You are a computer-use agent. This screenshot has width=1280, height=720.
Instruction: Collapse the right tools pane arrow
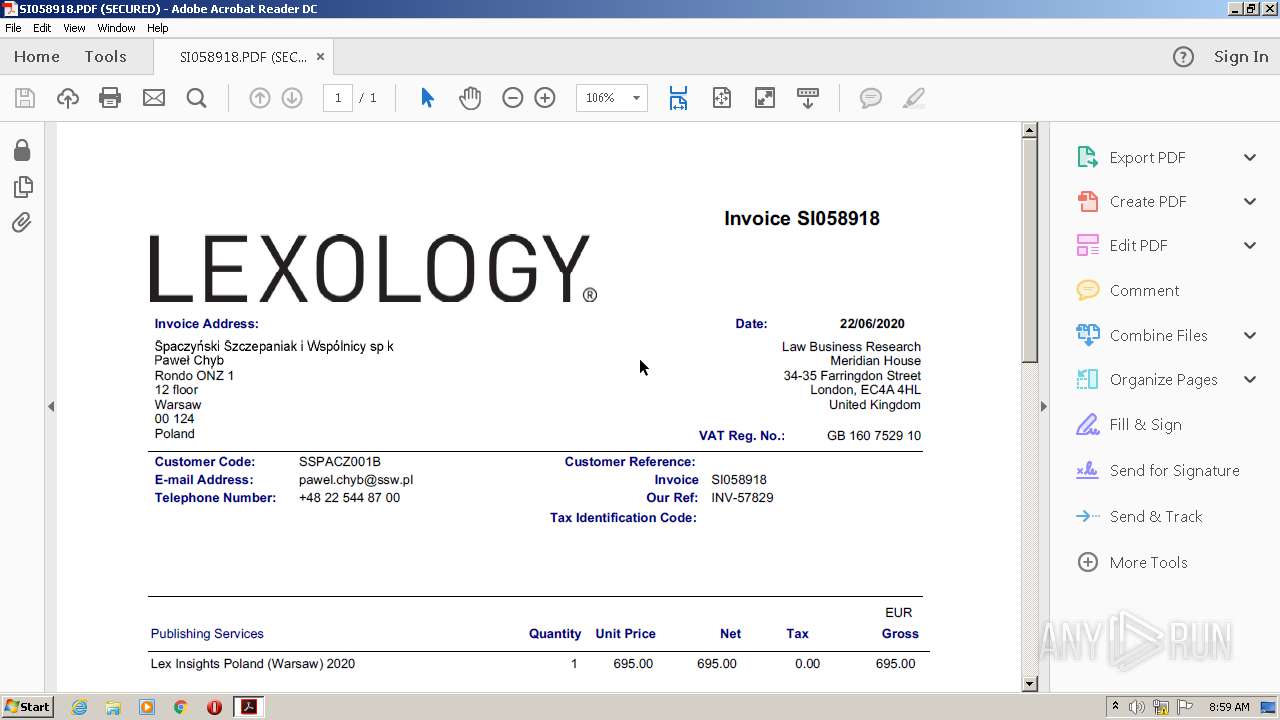point(1044,406)
